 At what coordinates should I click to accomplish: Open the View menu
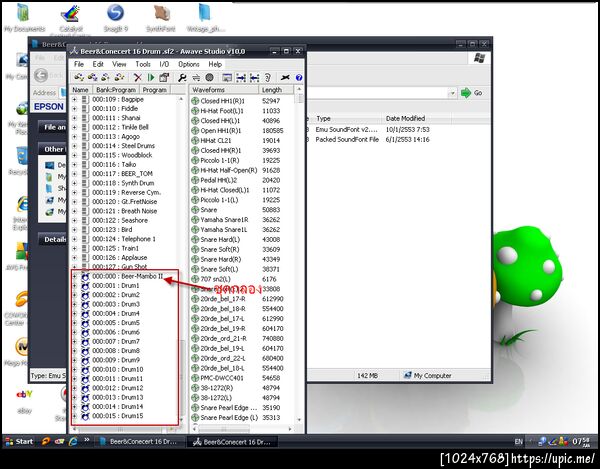[119, 64]
